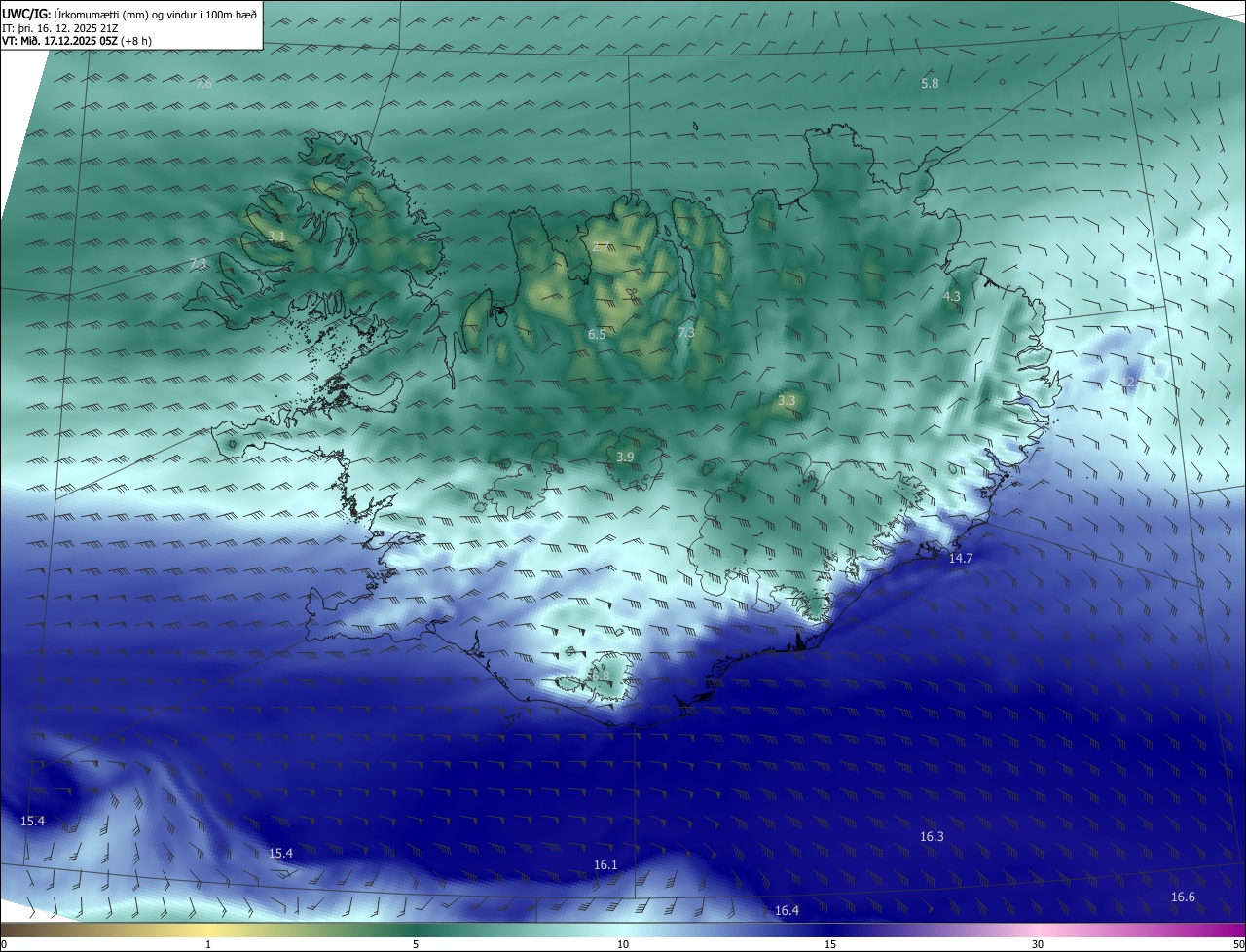Click the 6.8 value label

pos(601,677)
